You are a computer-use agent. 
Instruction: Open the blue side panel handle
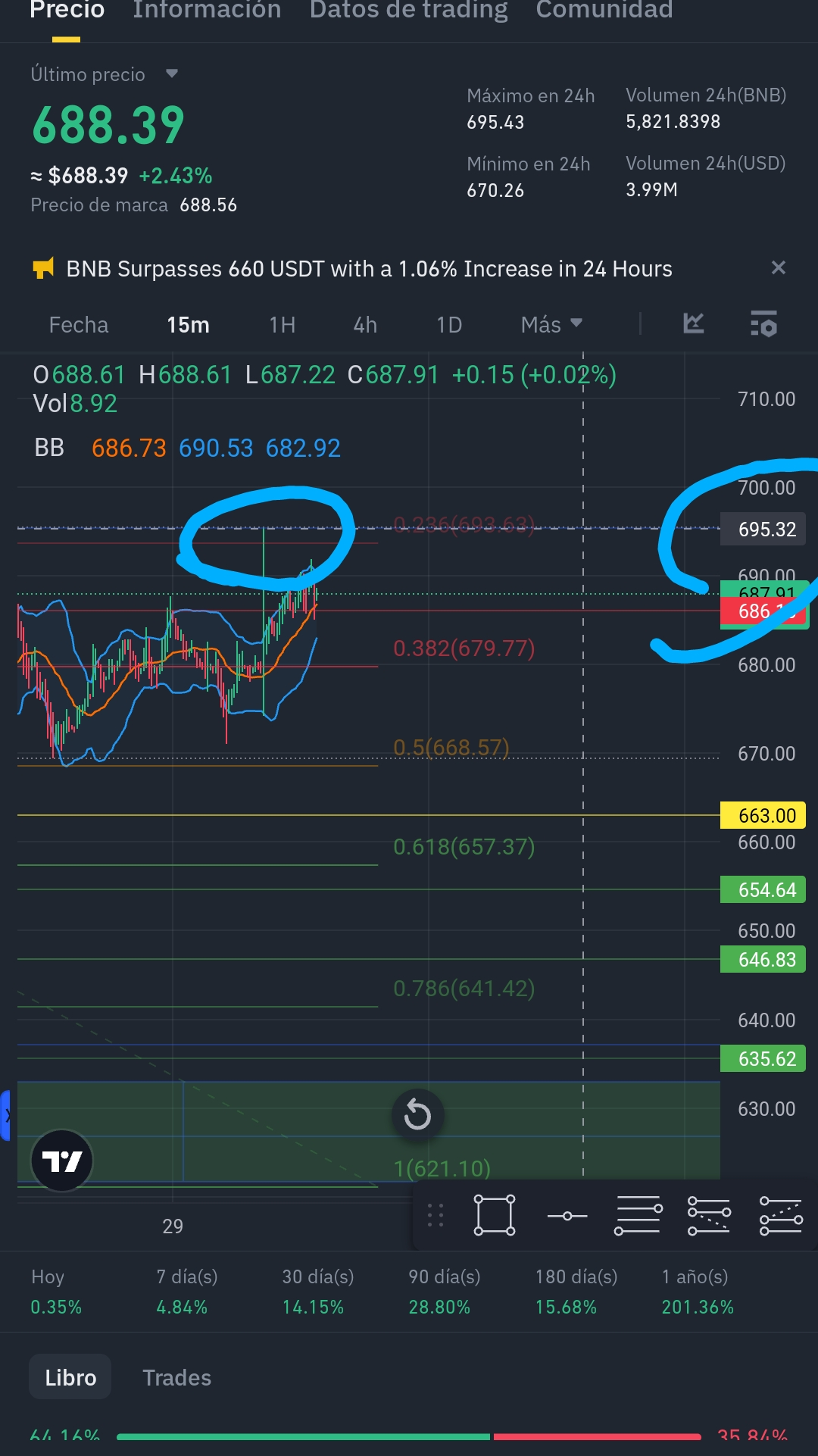(5, 1115)
